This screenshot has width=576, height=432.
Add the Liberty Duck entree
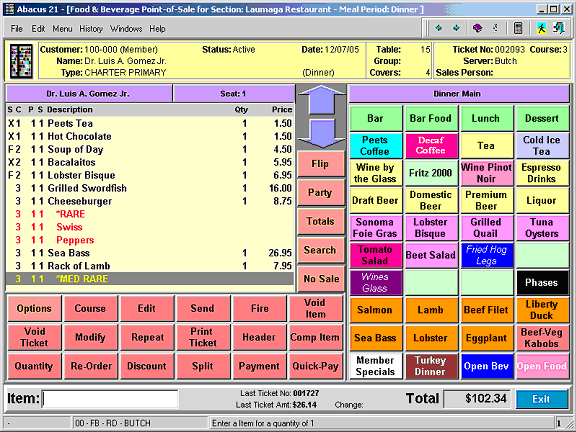[x=542, y=310]
